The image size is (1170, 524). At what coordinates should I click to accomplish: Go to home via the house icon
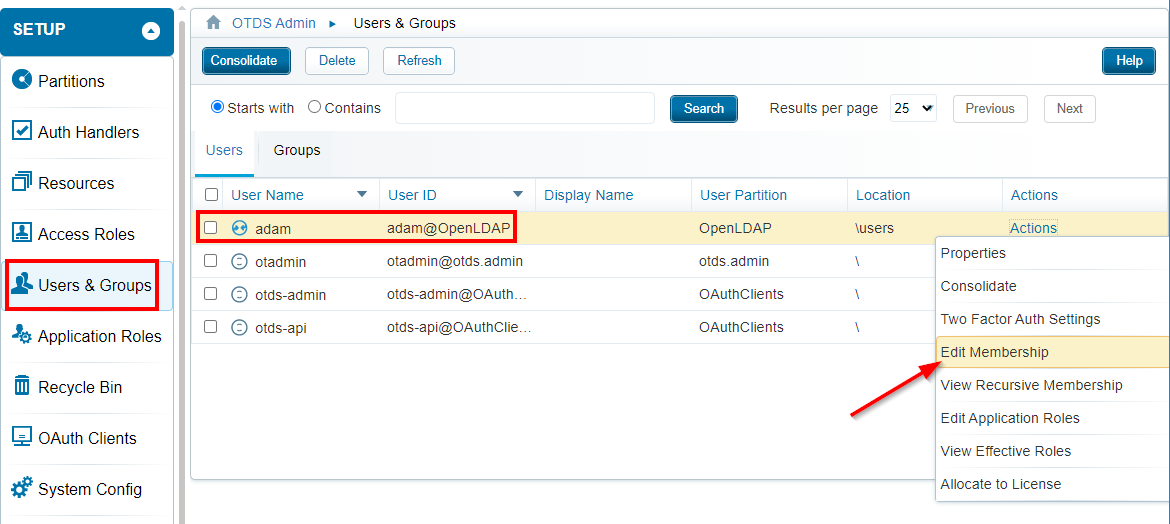[213, 22]
